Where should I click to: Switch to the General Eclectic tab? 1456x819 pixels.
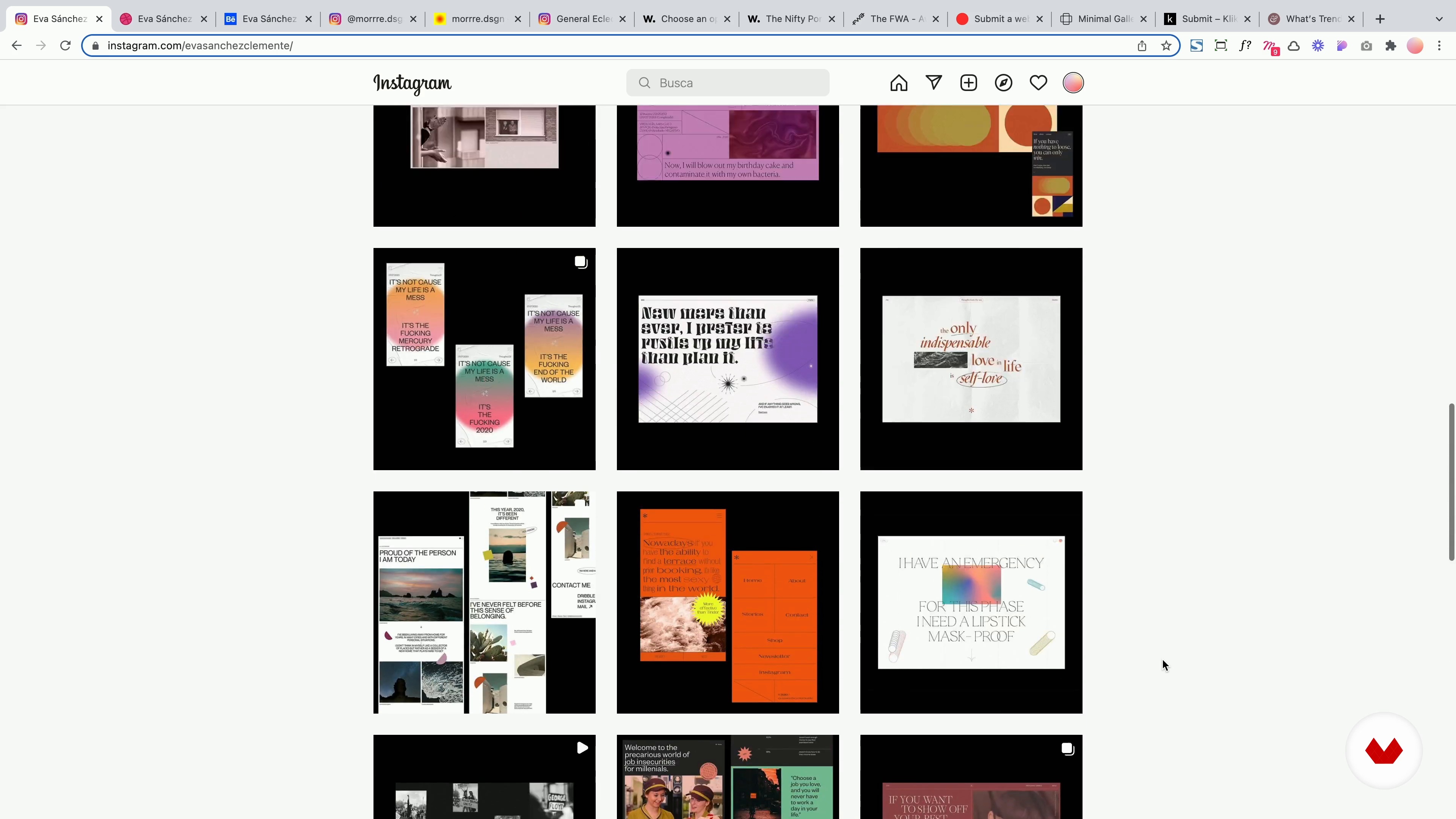[583, 19]
